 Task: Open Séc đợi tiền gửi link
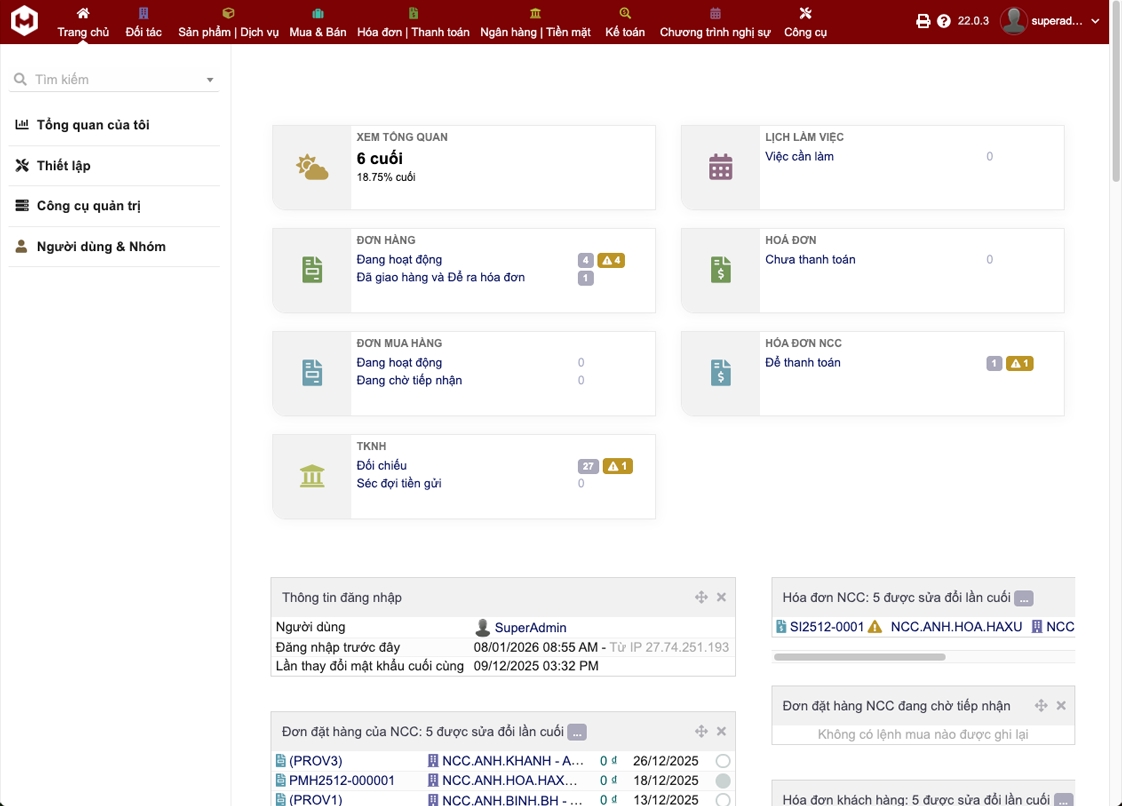(x=399, y=483)
